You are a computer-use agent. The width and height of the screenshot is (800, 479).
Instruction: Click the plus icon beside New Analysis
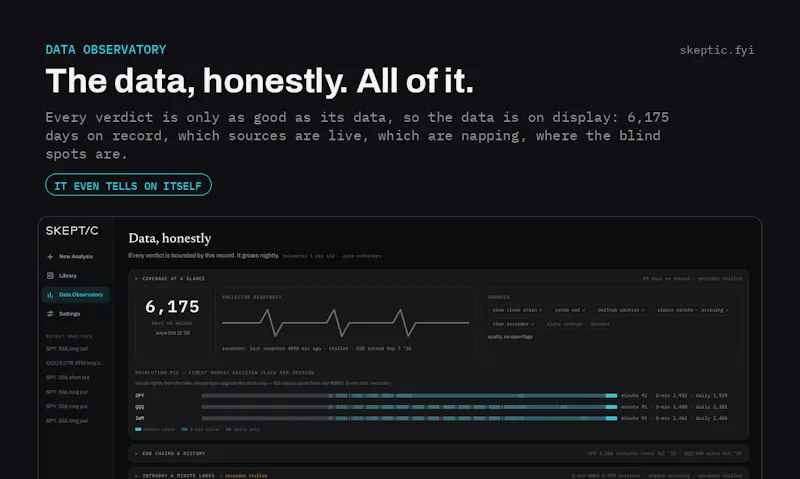(x=50, y=257)
